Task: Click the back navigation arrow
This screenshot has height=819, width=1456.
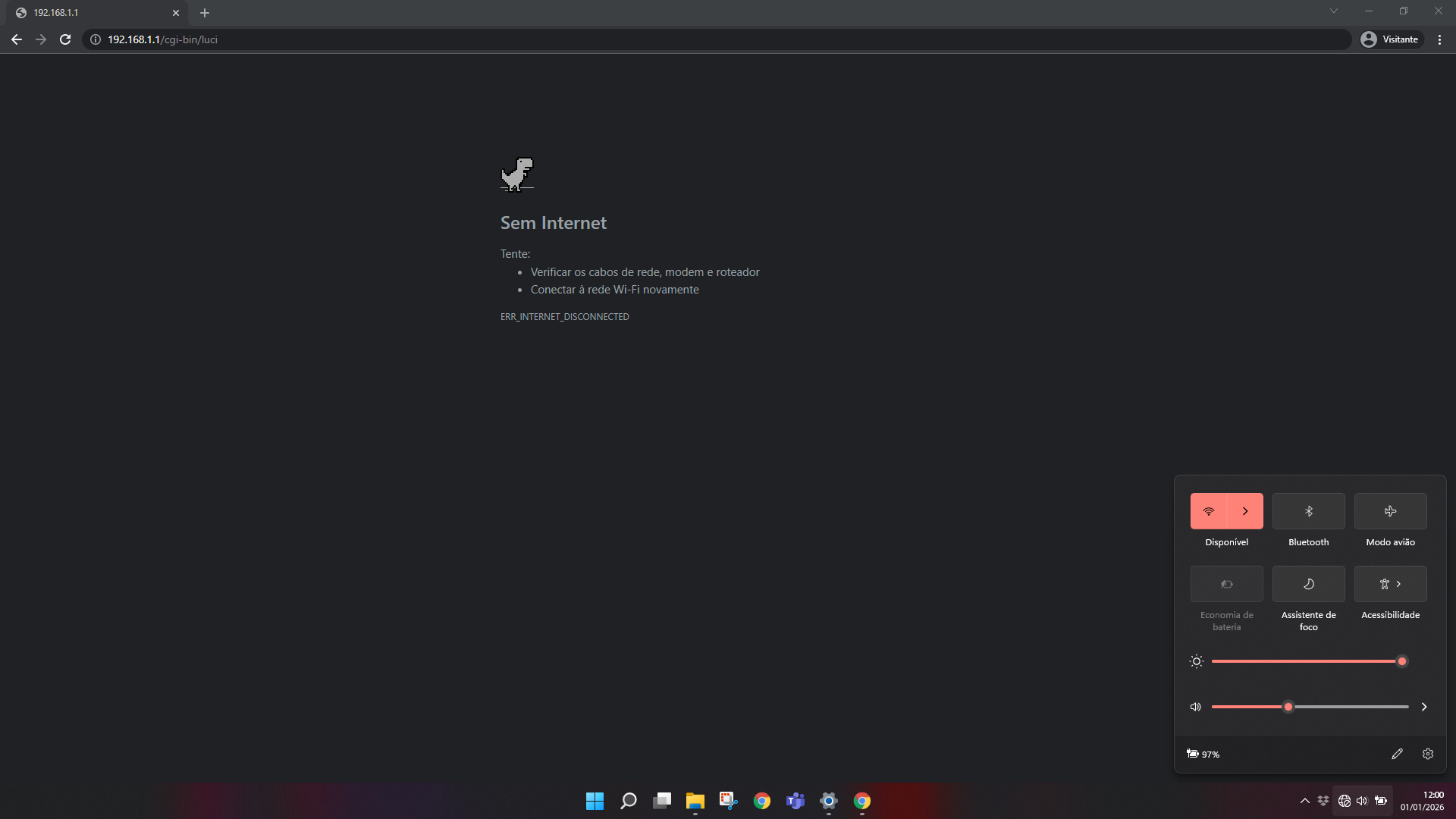Action: pos(17,39)
